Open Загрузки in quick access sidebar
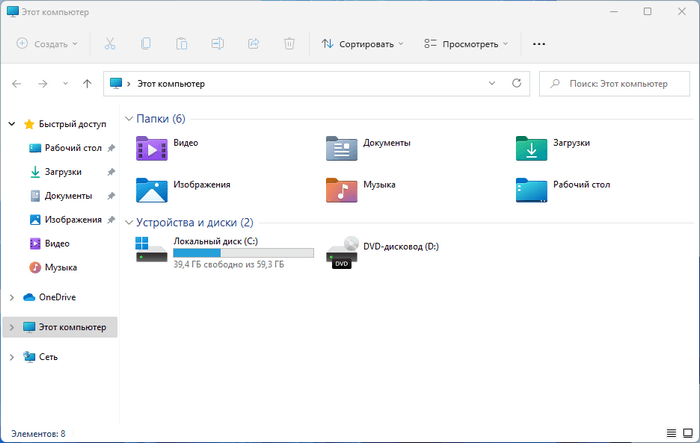Viewport: 700px width, 443px height. [56, 172]
